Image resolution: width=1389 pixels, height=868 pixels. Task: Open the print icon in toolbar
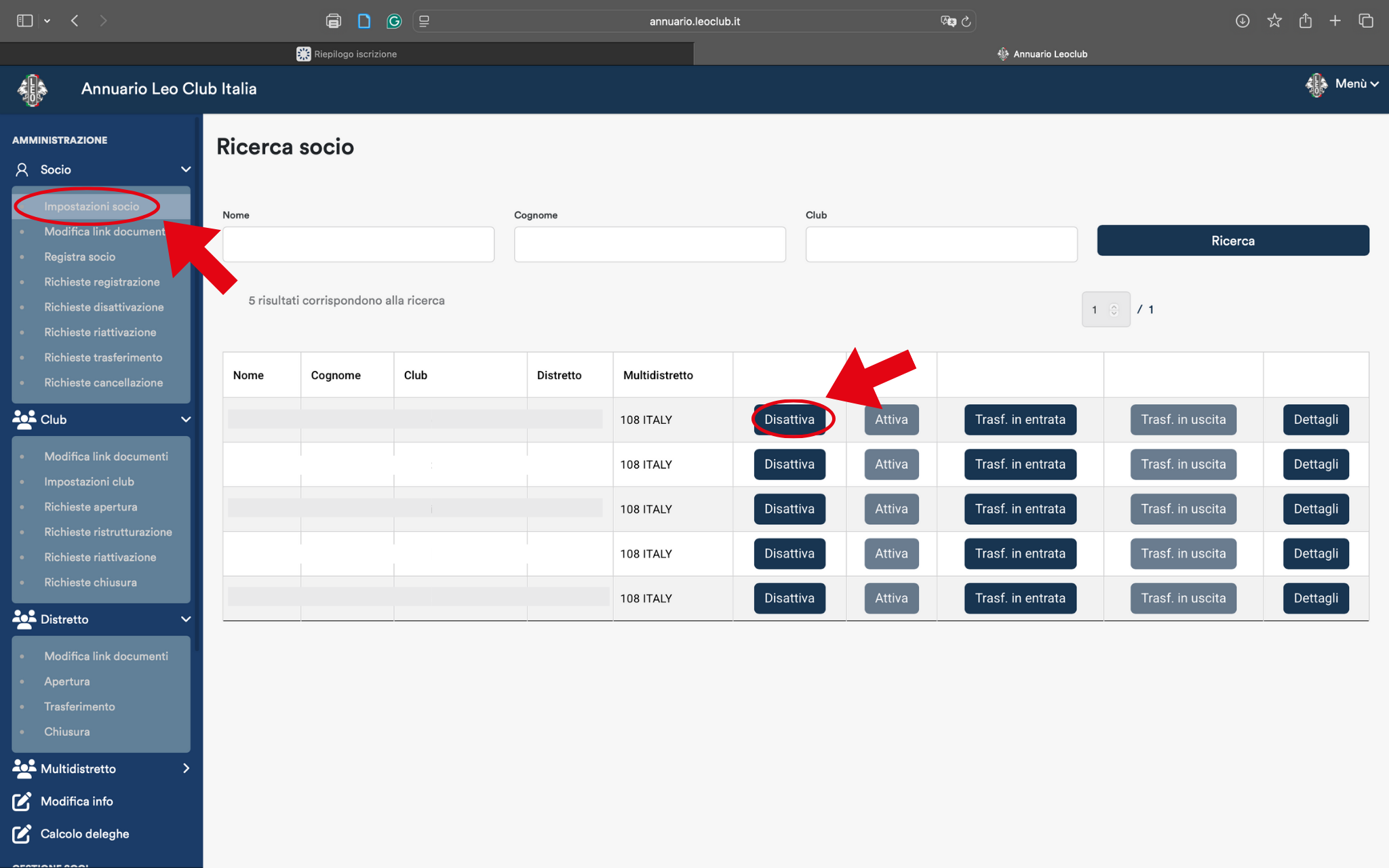333,21
